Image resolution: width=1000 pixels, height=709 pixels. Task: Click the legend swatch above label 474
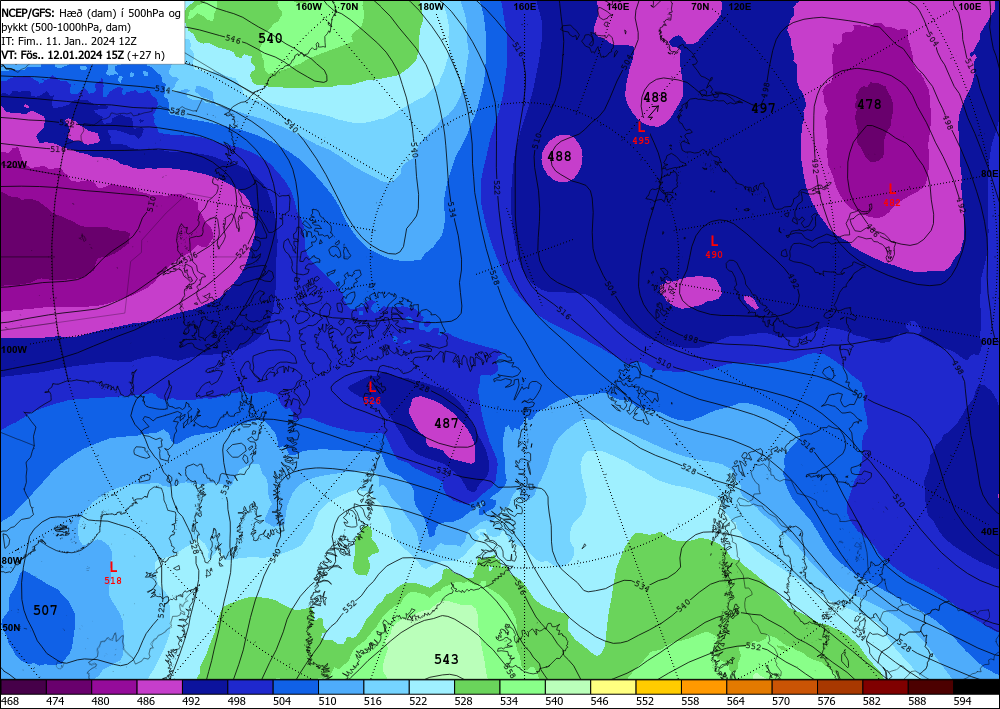[x=69, y=687]
